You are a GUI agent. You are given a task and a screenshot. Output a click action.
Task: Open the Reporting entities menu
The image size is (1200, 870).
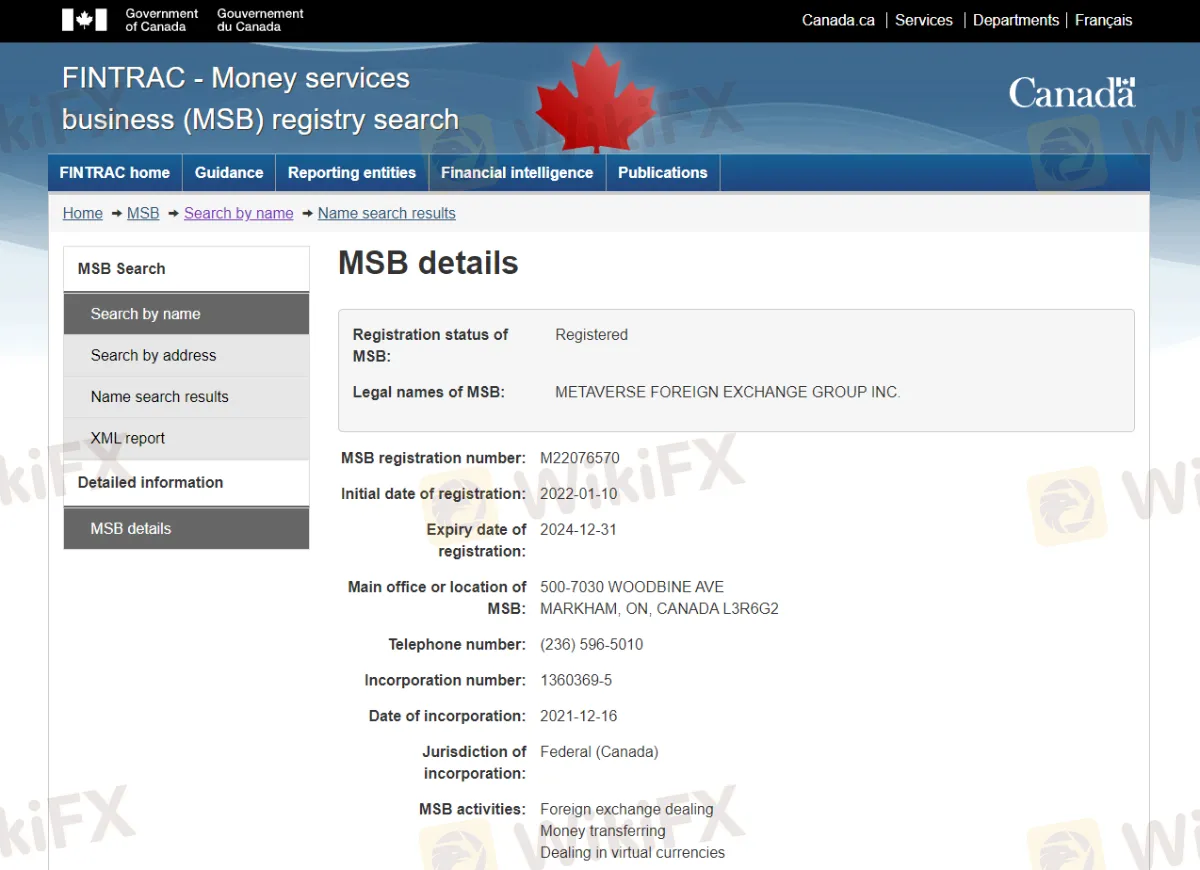click(x=352, y=172)
